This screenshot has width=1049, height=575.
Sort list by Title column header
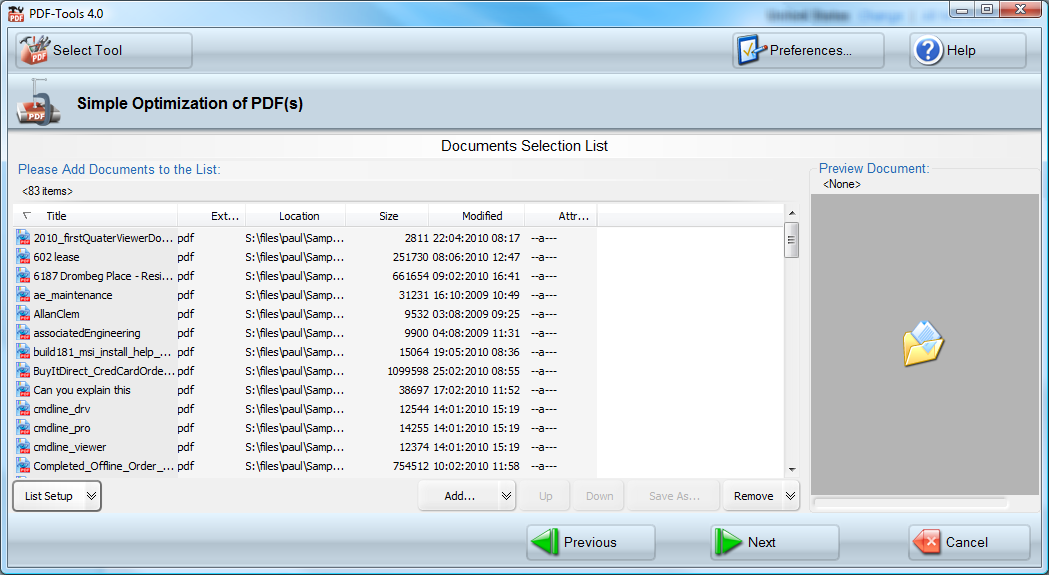coord(95,216)
